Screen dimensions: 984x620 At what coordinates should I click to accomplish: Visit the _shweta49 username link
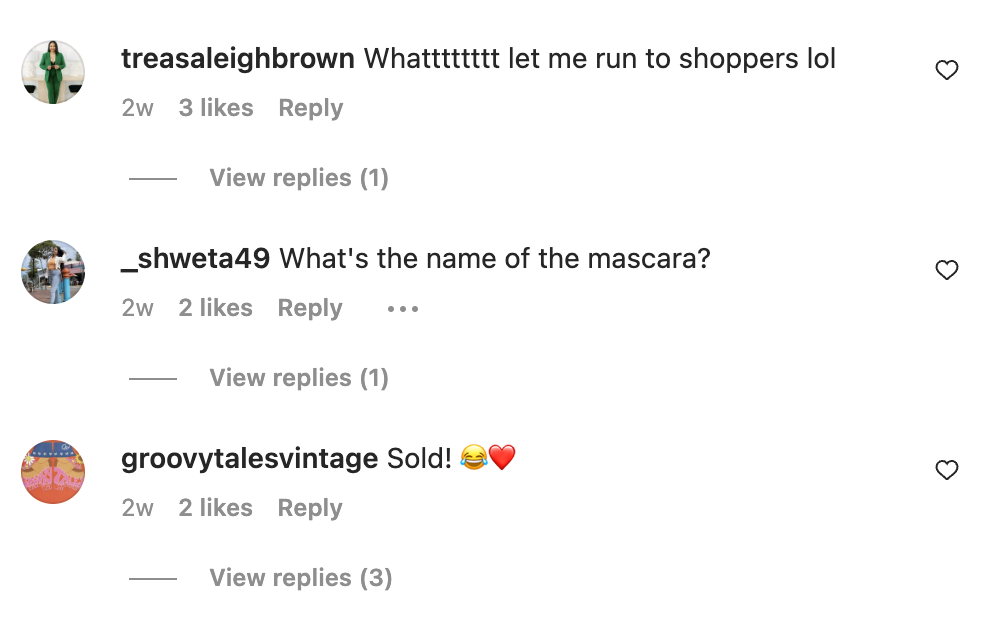click(195, 259)
